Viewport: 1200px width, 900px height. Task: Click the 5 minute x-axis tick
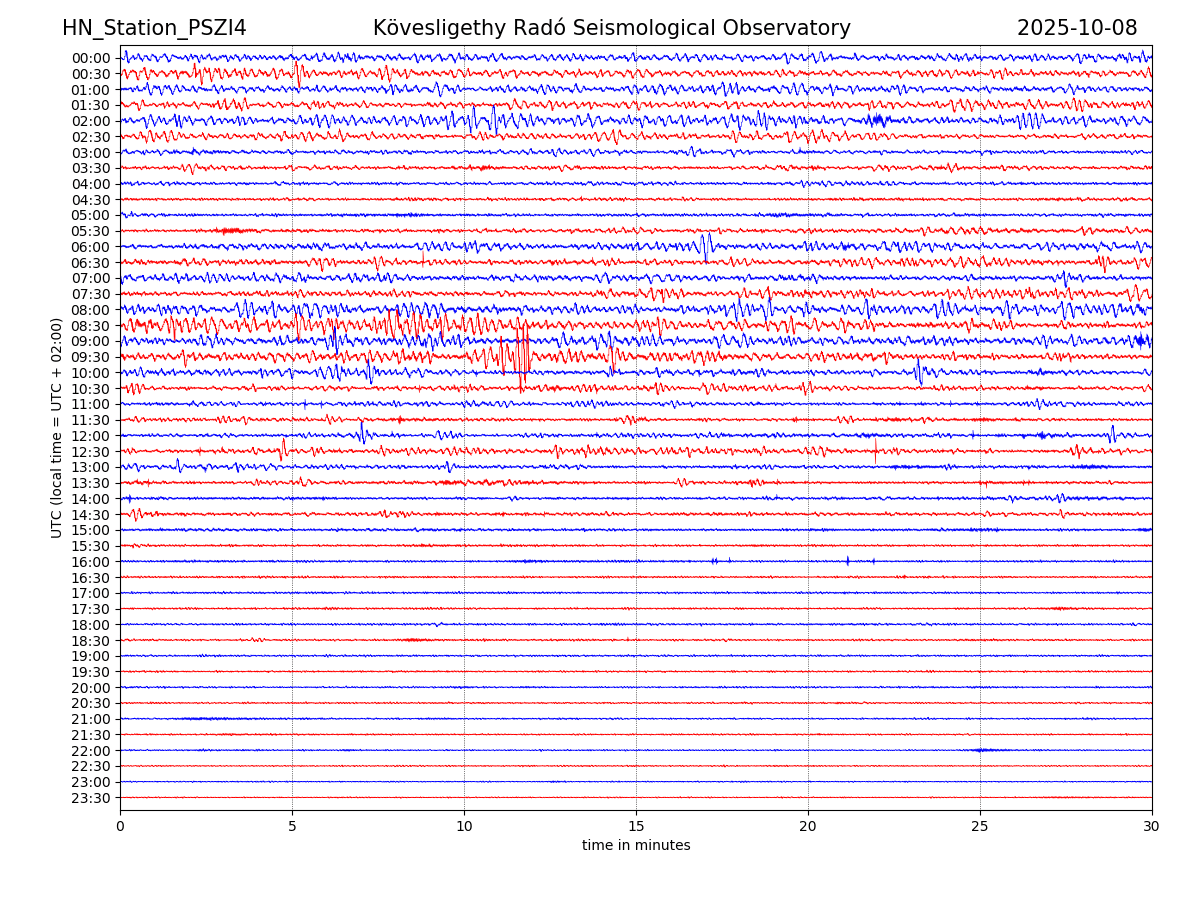[x=292, y=827]
